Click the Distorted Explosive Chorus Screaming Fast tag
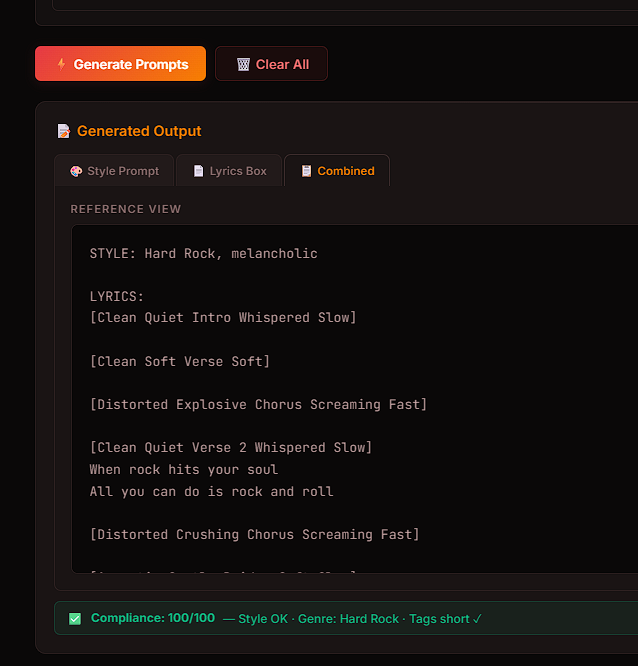 pos(258,404)
